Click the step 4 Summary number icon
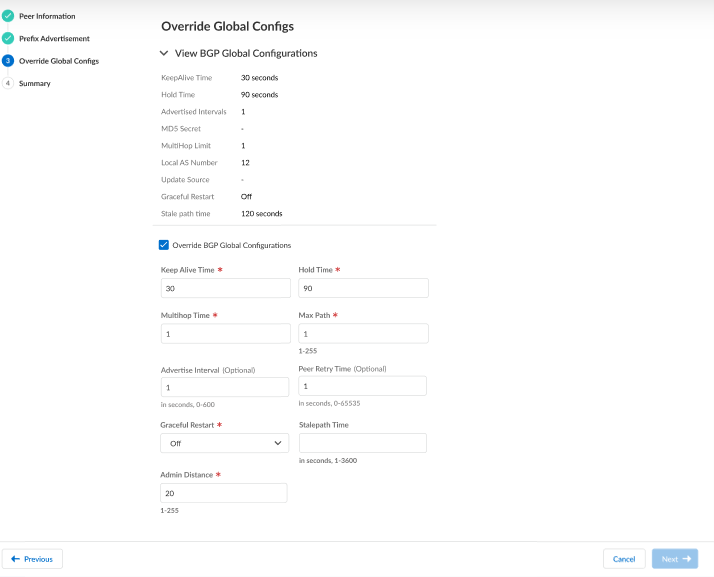 [8, 84]
